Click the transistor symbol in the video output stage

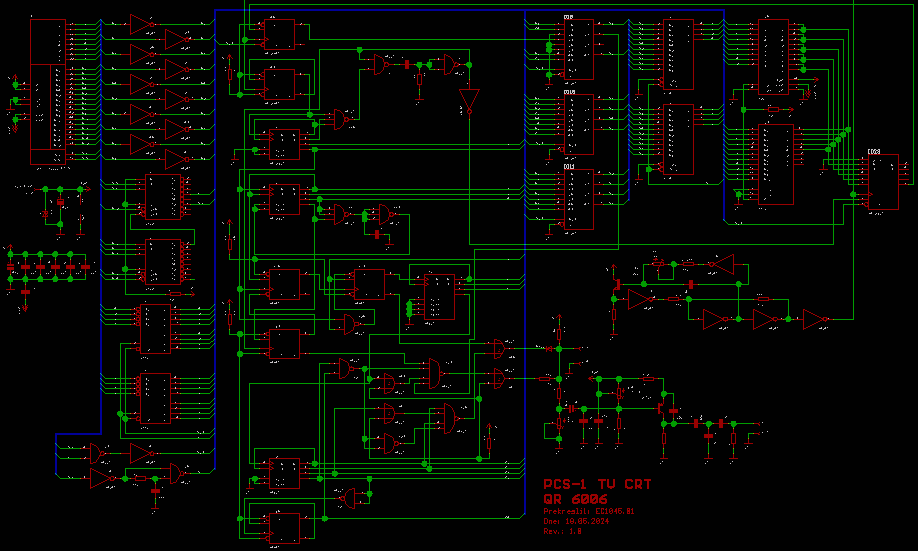tap(661, 407)
